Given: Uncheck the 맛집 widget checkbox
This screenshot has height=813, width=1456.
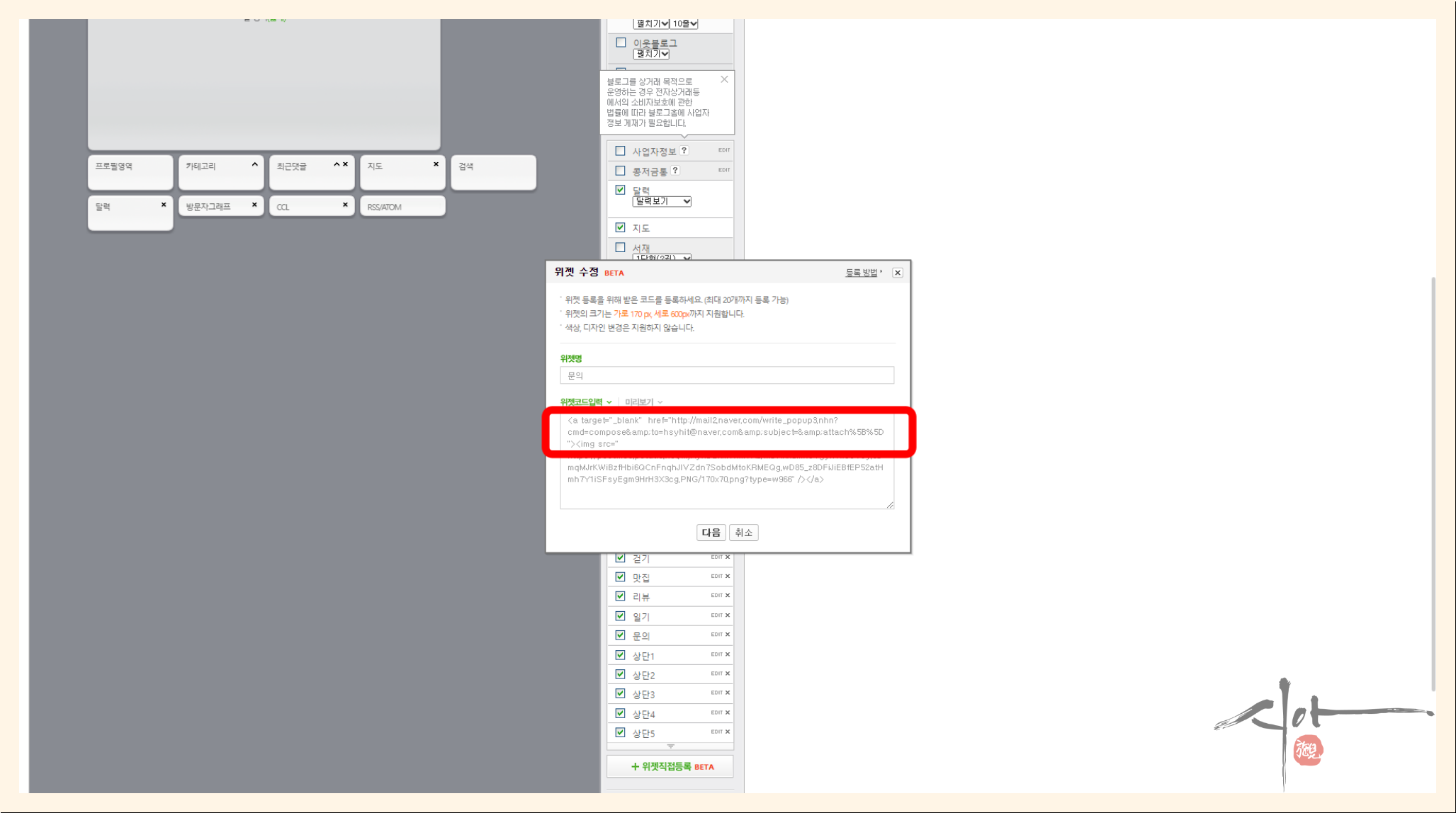Looking at the screenshot, I should [621, 576].
